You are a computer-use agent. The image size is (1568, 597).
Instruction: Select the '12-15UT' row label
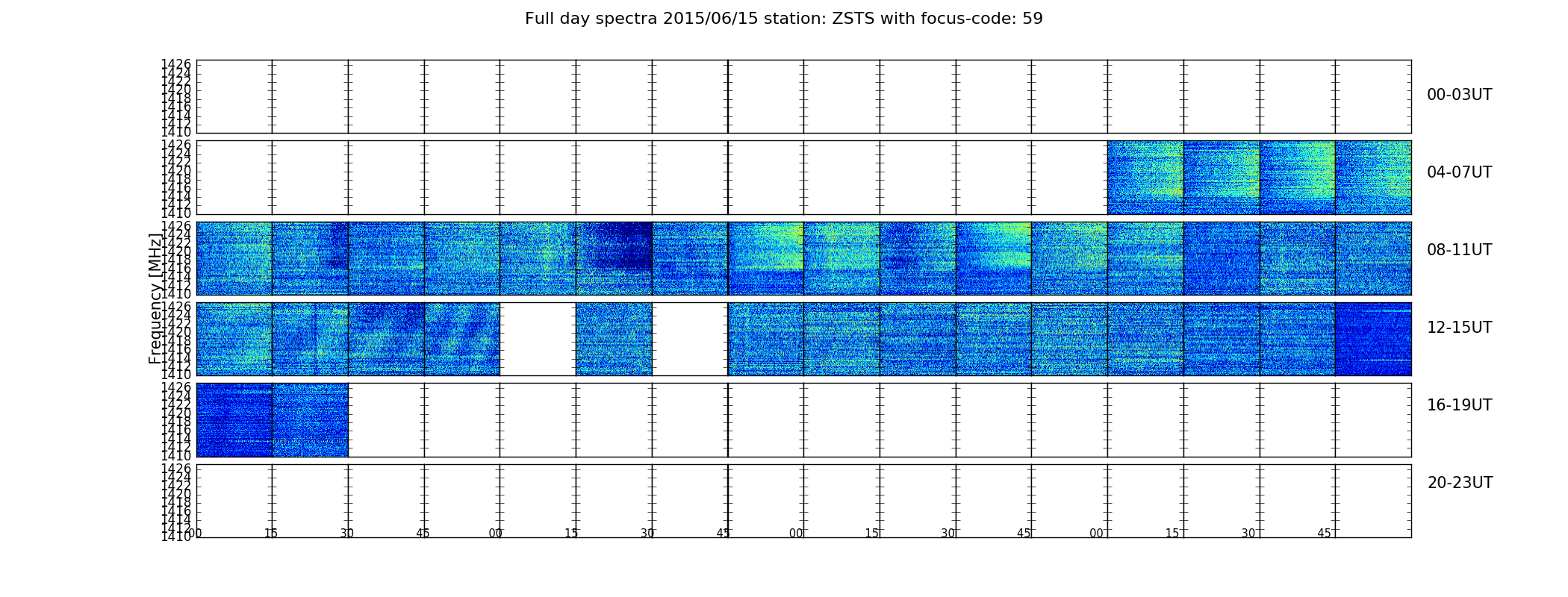tap(1459, 328)
